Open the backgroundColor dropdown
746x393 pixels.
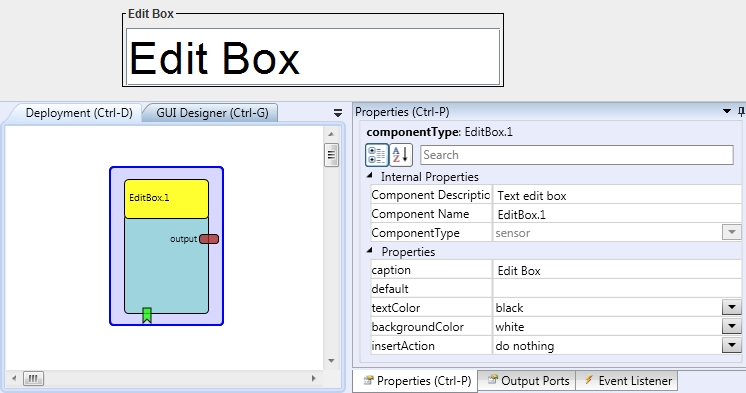732,326
